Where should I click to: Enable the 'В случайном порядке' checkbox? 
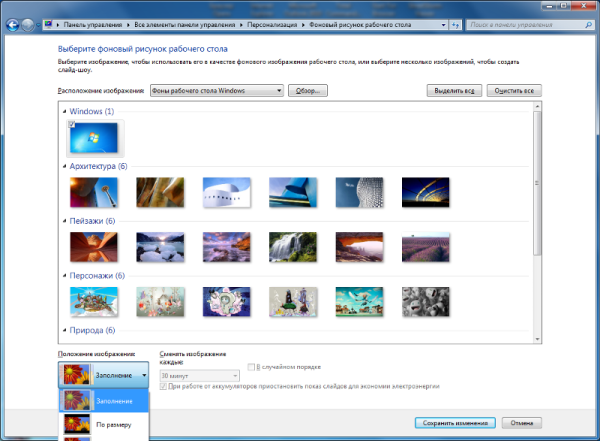252,367
